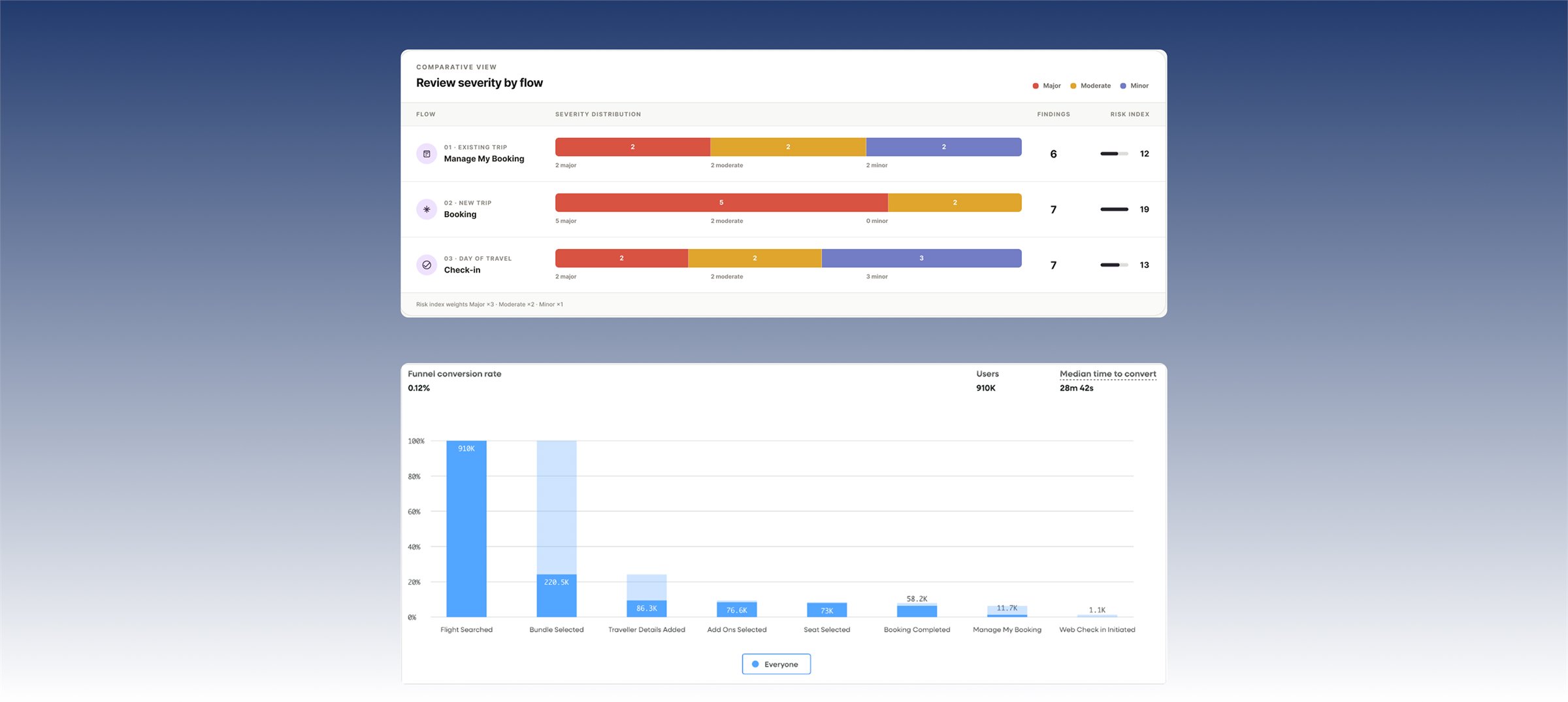Image resolution: width=1568 pixels, height=702 pixels.
Task: Click the Major red legend dot
Action: coord(1036,86)
